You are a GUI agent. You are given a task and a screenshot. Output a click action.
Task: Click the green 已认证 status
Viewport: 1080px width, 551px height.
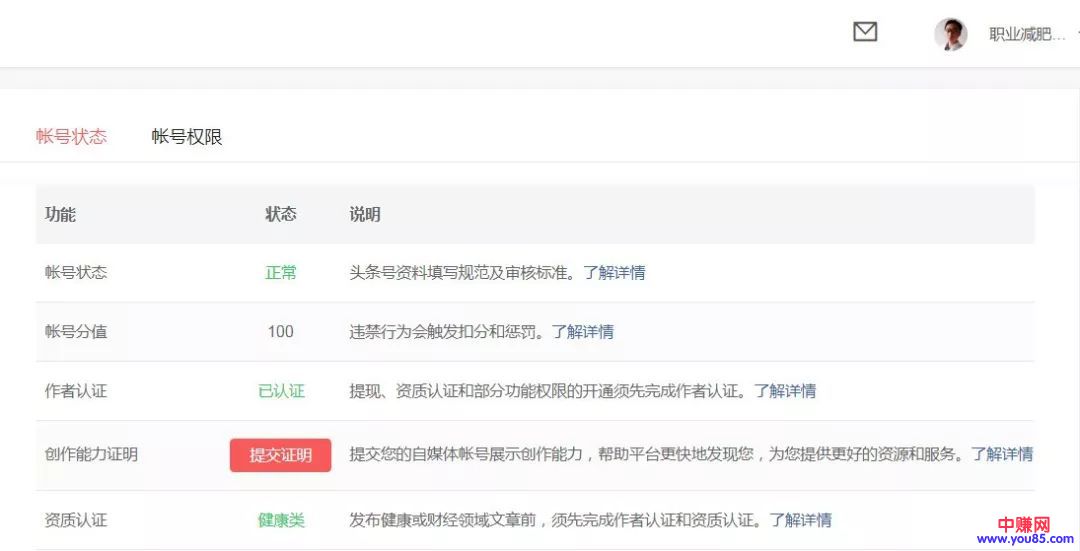click(281, 391)
